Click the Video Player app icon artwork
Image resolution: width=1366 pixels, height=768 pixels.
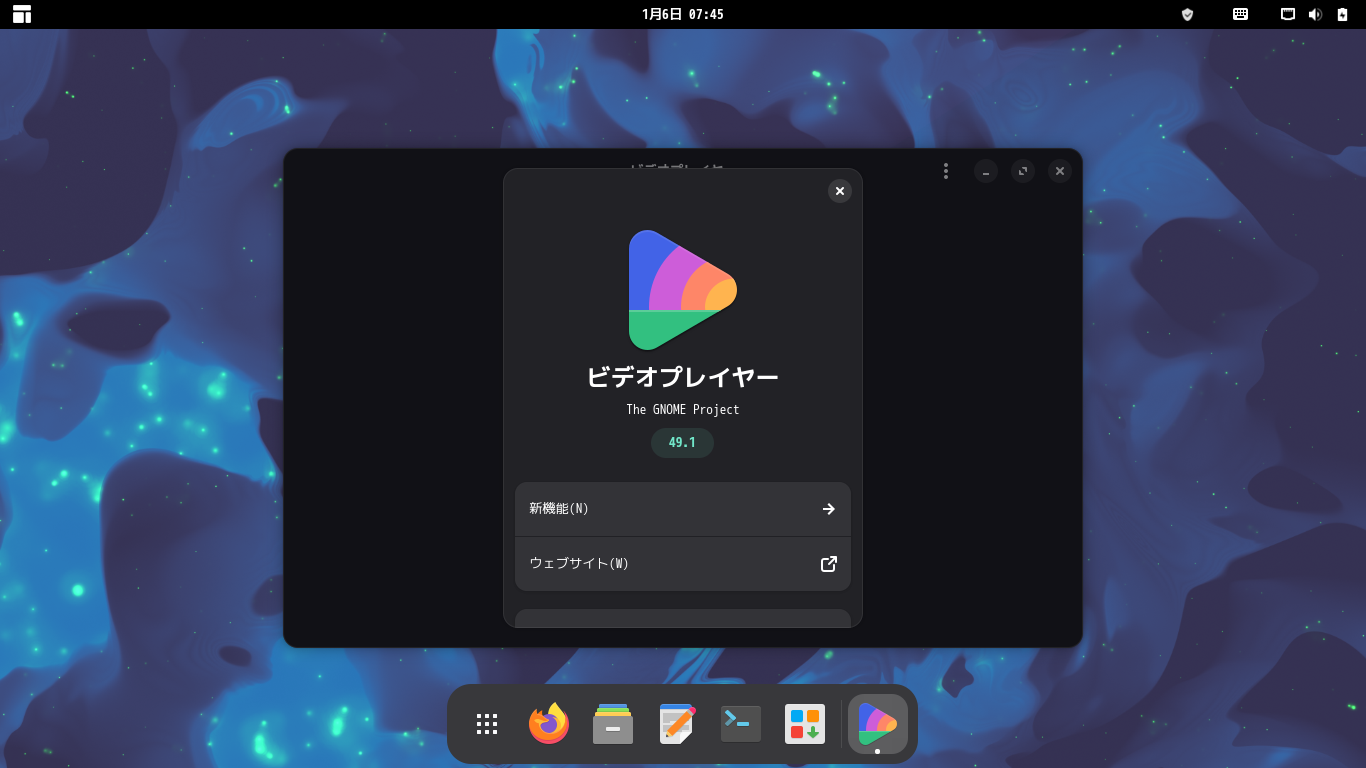click(682, 289)
